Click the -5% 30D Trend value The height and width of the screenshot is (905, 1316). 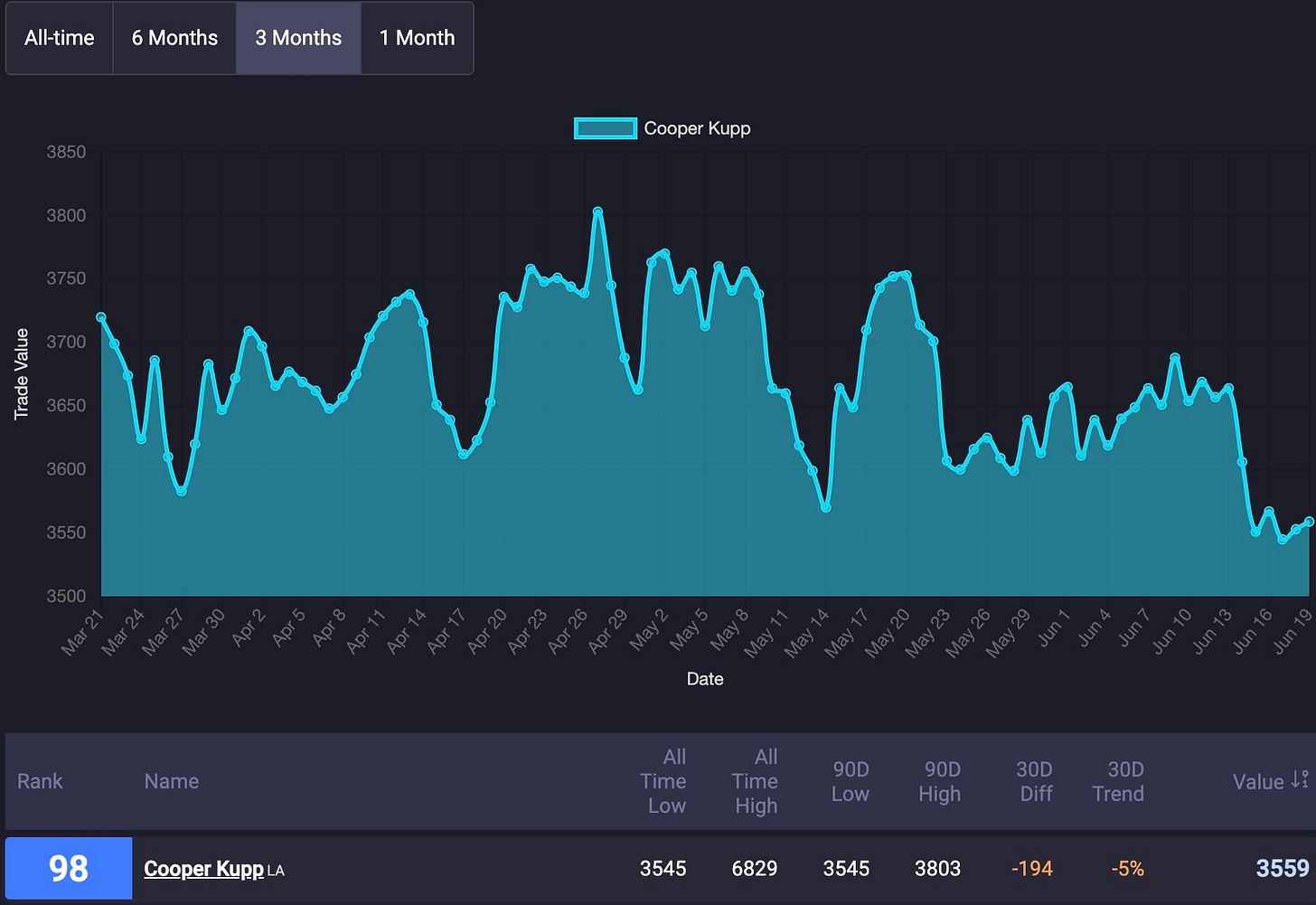click(1128, 869)
